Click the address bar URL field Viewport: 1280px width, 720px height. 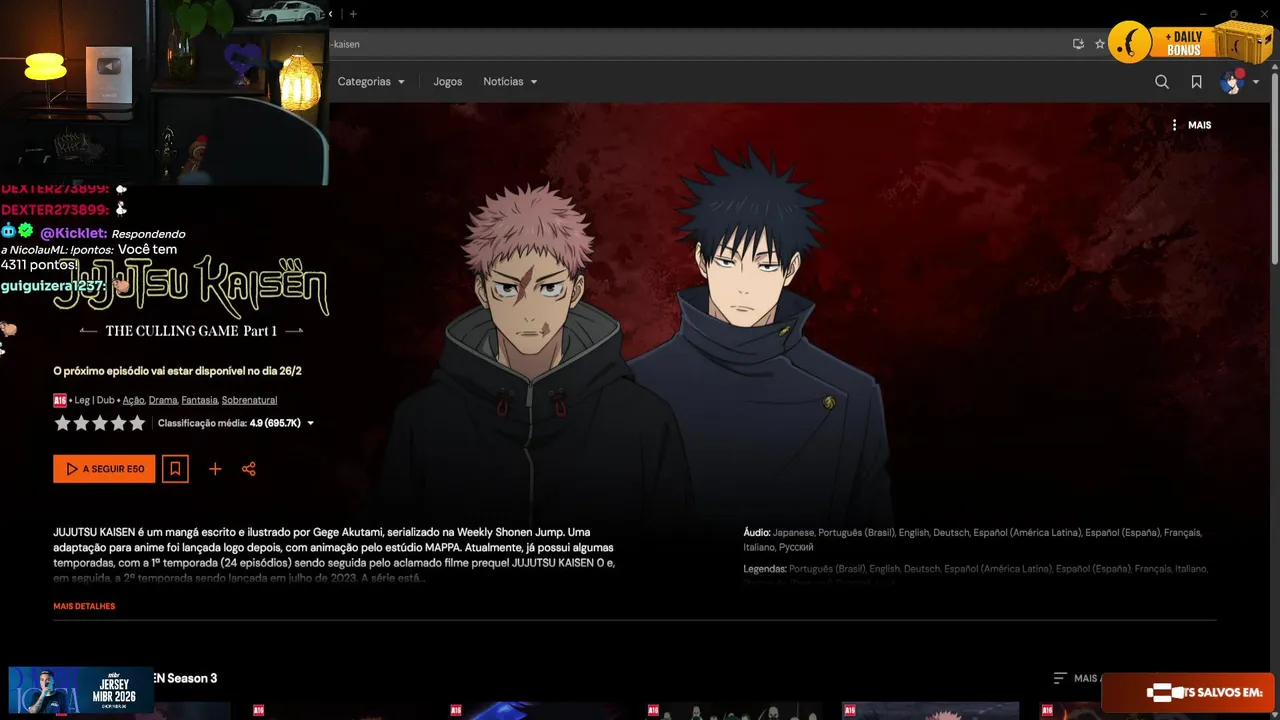pyautogui.click(x=700, y=44)
